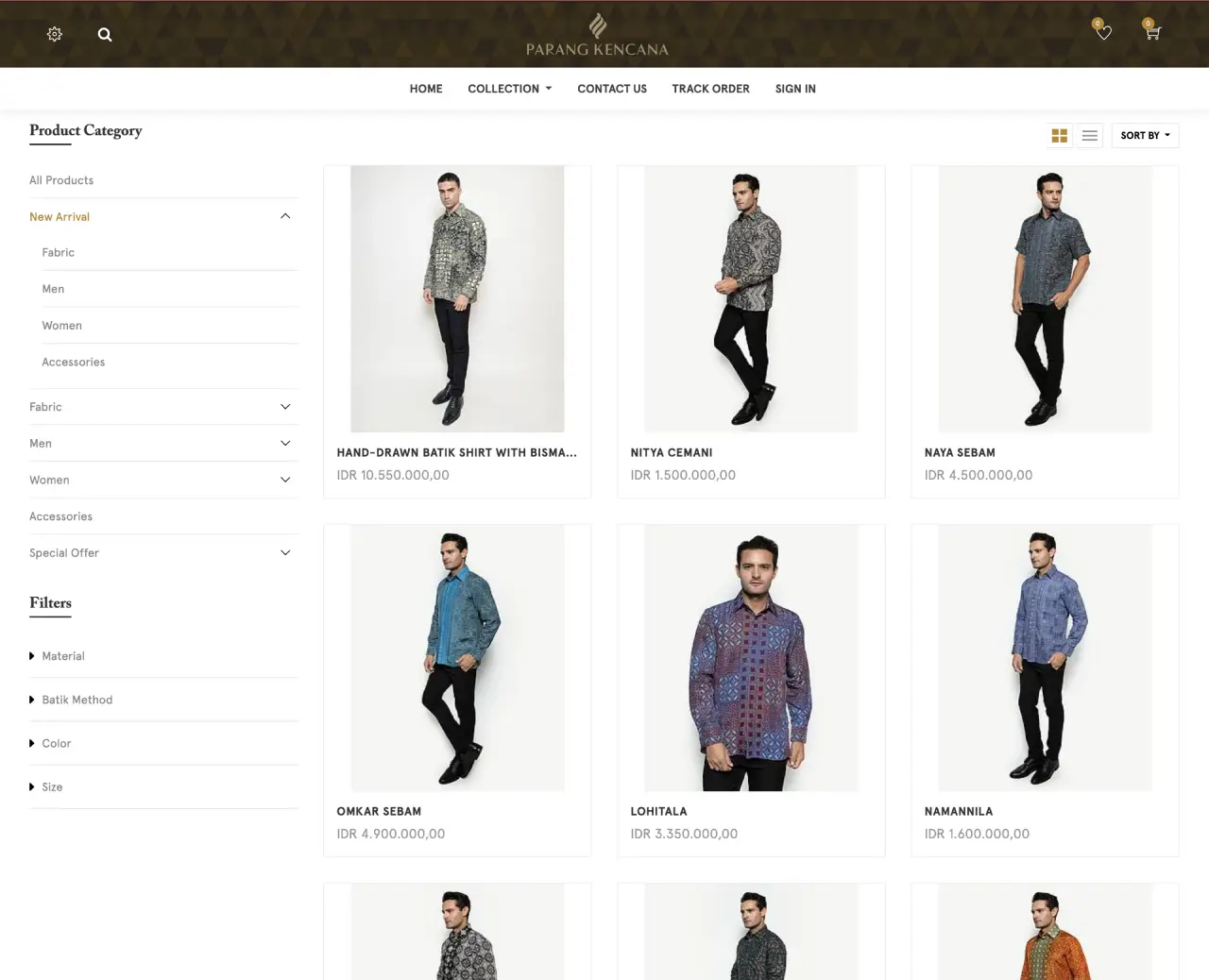Click the price IDR 3.350.000,00
1209x980 pixels.
[x=684, y=835]
